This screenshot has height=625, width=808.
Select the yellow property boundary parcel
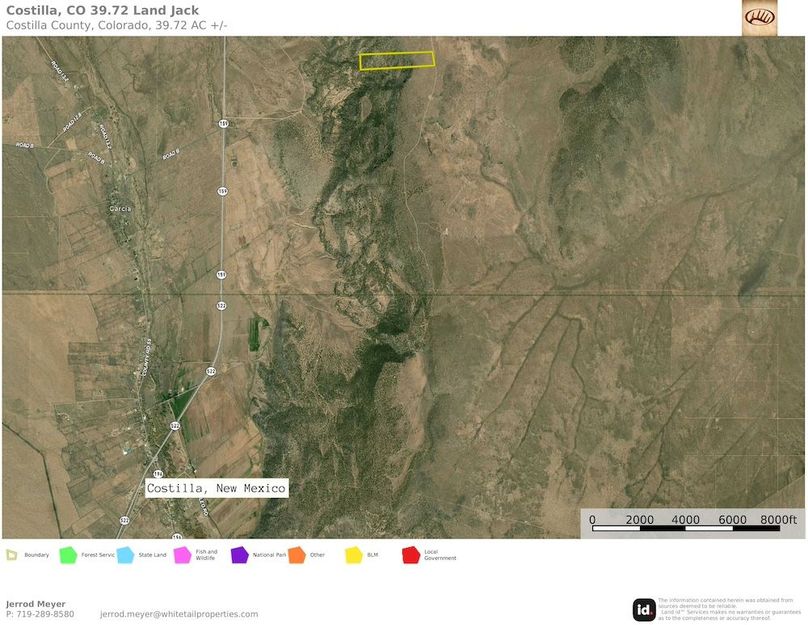396,60
